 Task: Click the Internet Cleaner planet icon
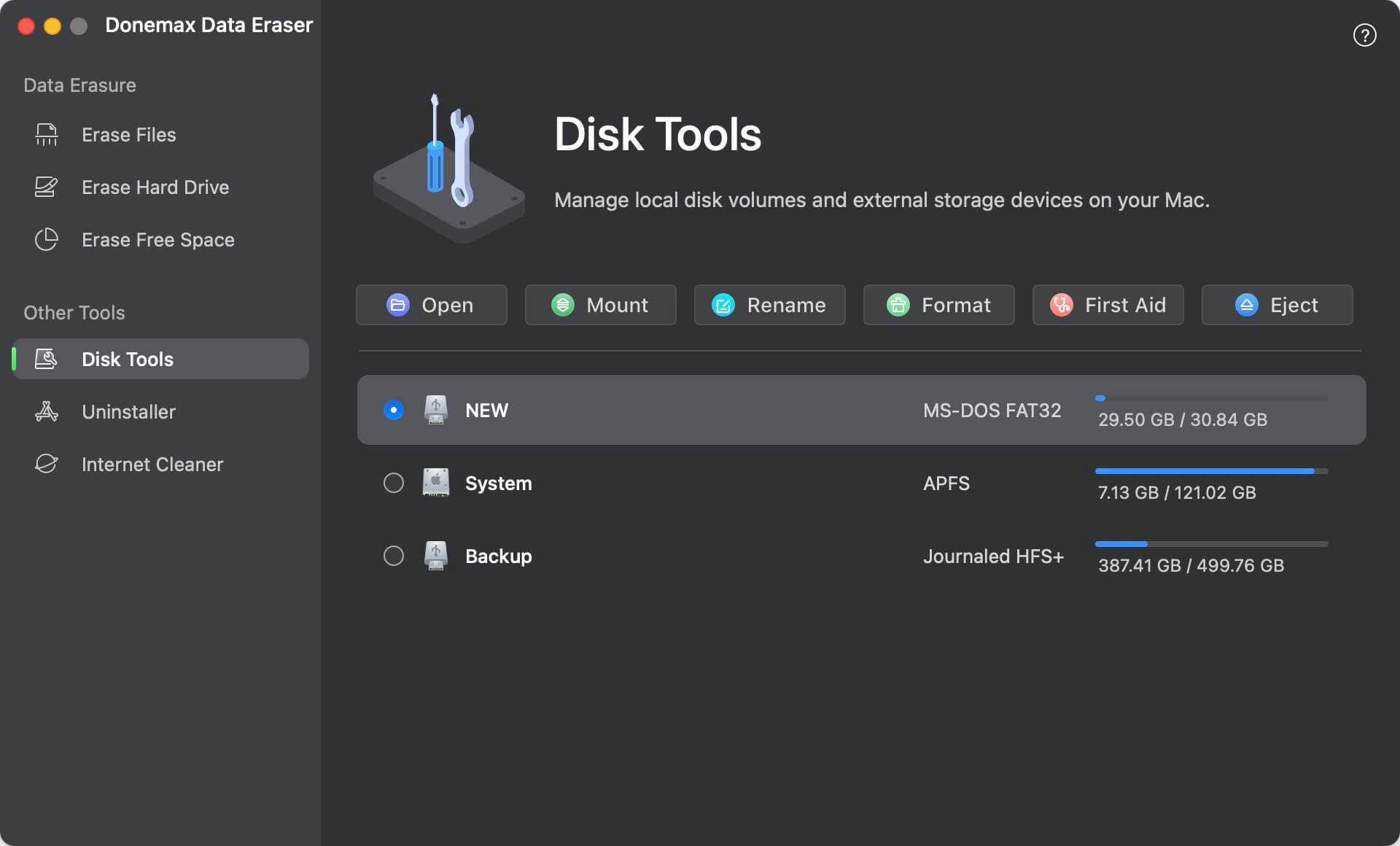[47, 464]
